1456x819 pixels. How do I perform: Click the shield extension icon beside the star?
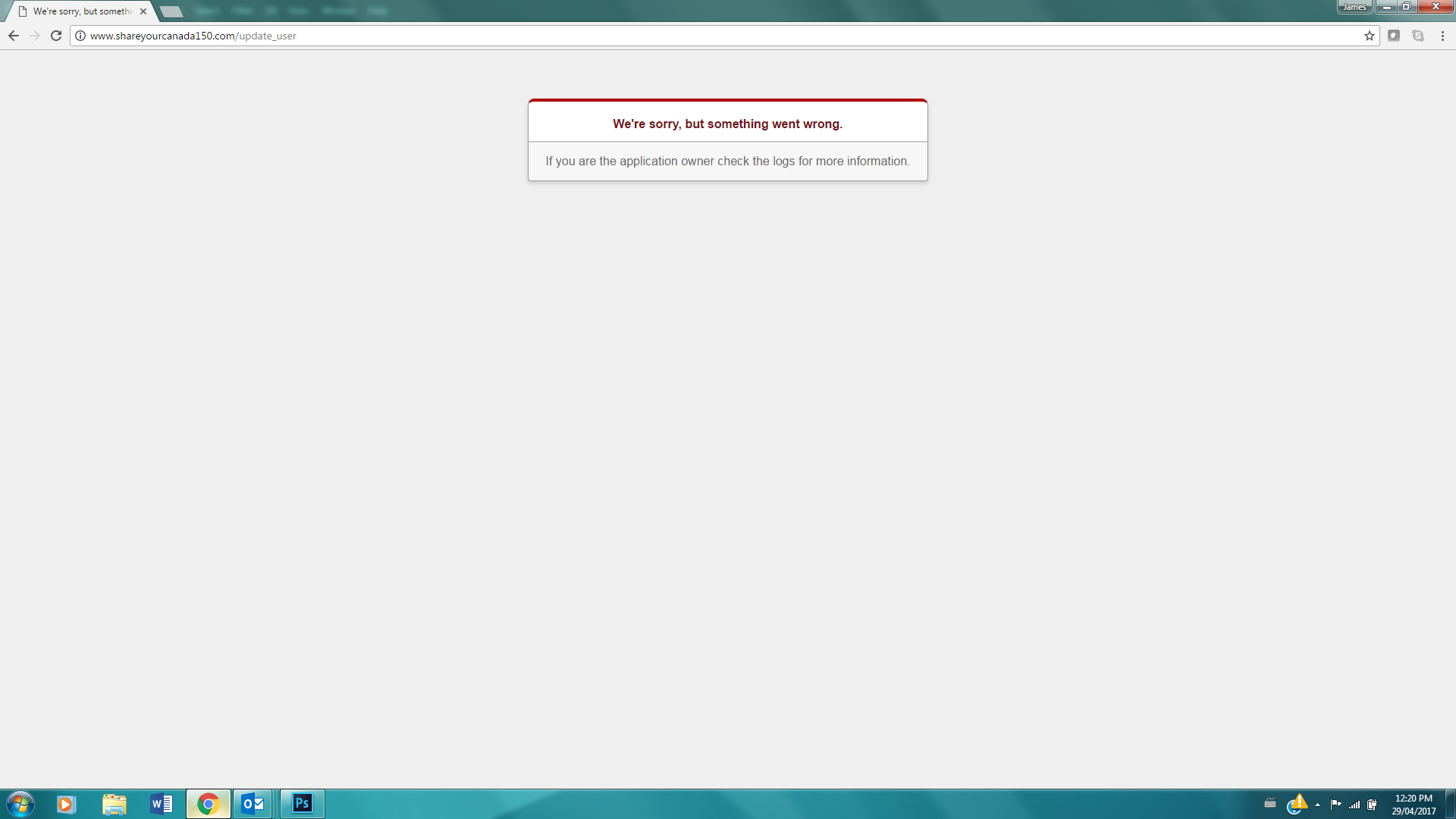1394,36
